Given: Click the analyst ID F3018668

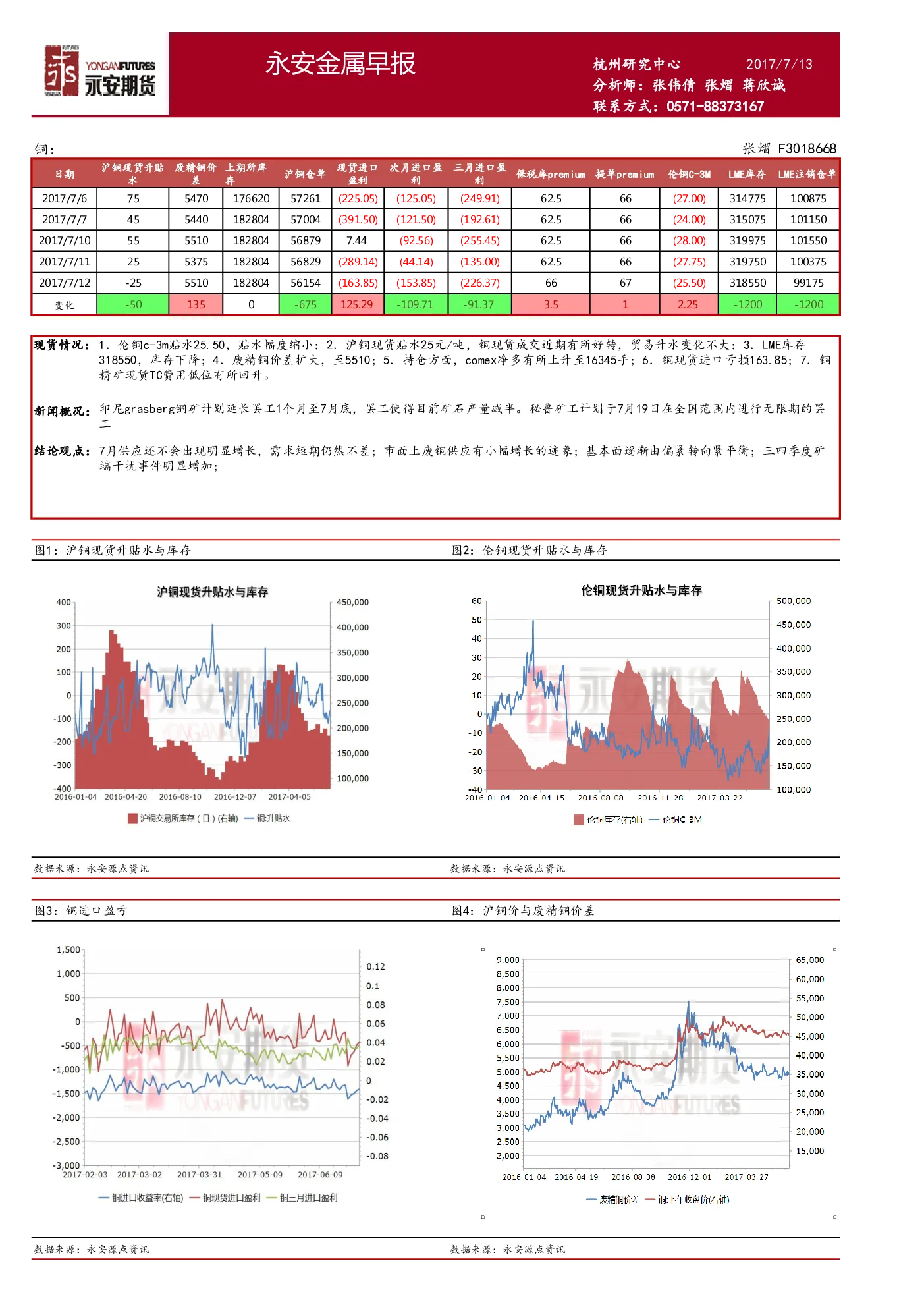Looking at the screenshot, I should [x=807, y=148].
